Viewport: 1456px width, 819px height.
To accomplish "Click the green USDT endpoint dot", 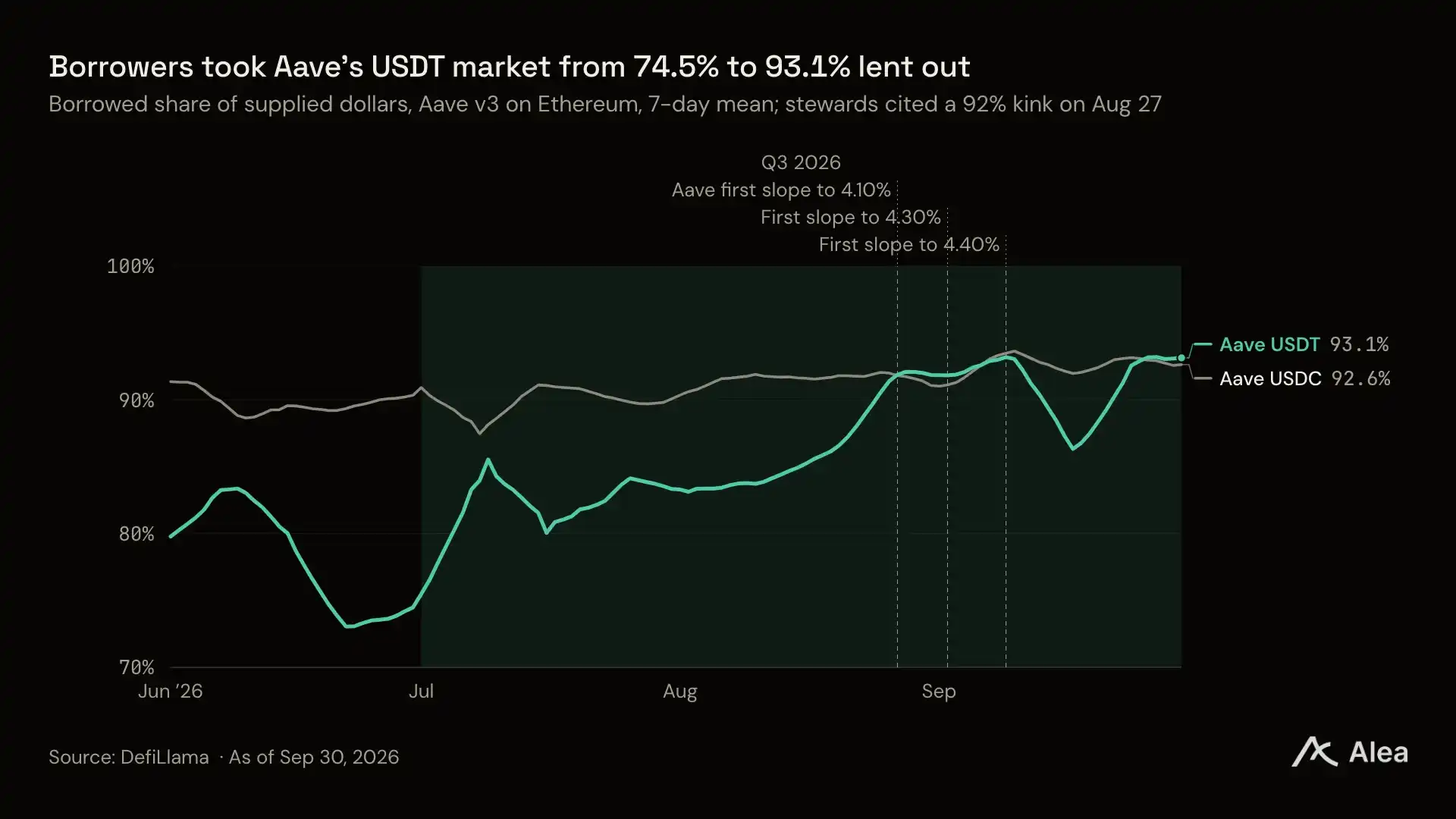I will pos(1181,358).
